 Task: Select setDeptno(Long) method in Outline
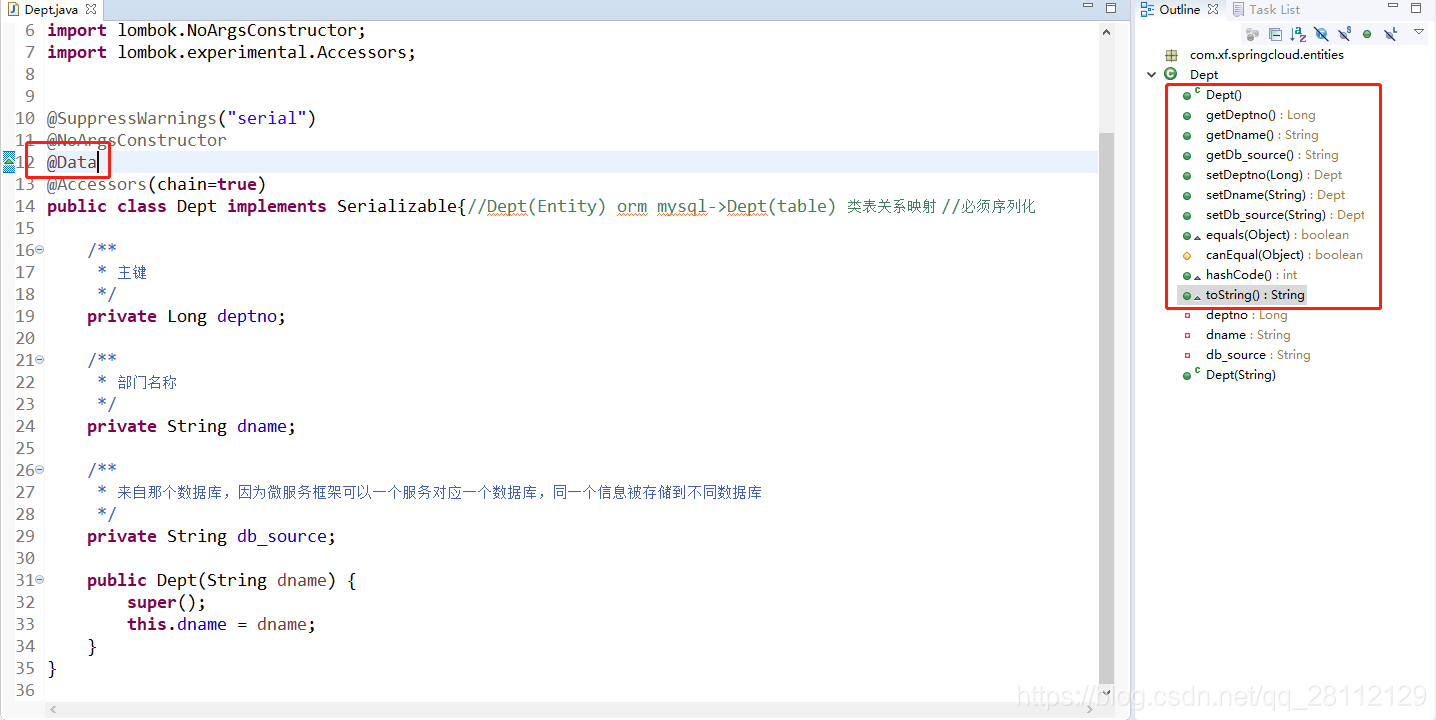click(1273, 175)
